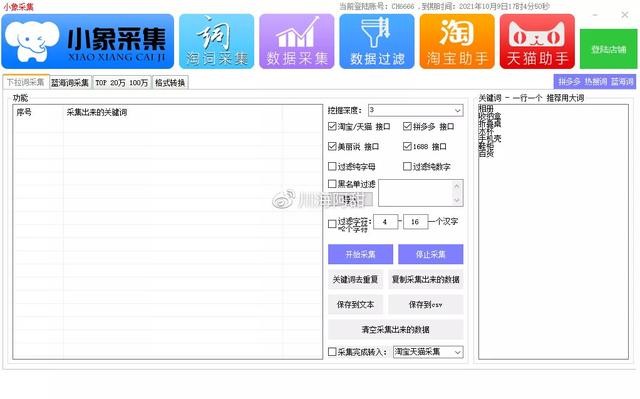Switch to the 格式转换 tab
This screenshot has width=640, height=399.
tap(170, 83)
